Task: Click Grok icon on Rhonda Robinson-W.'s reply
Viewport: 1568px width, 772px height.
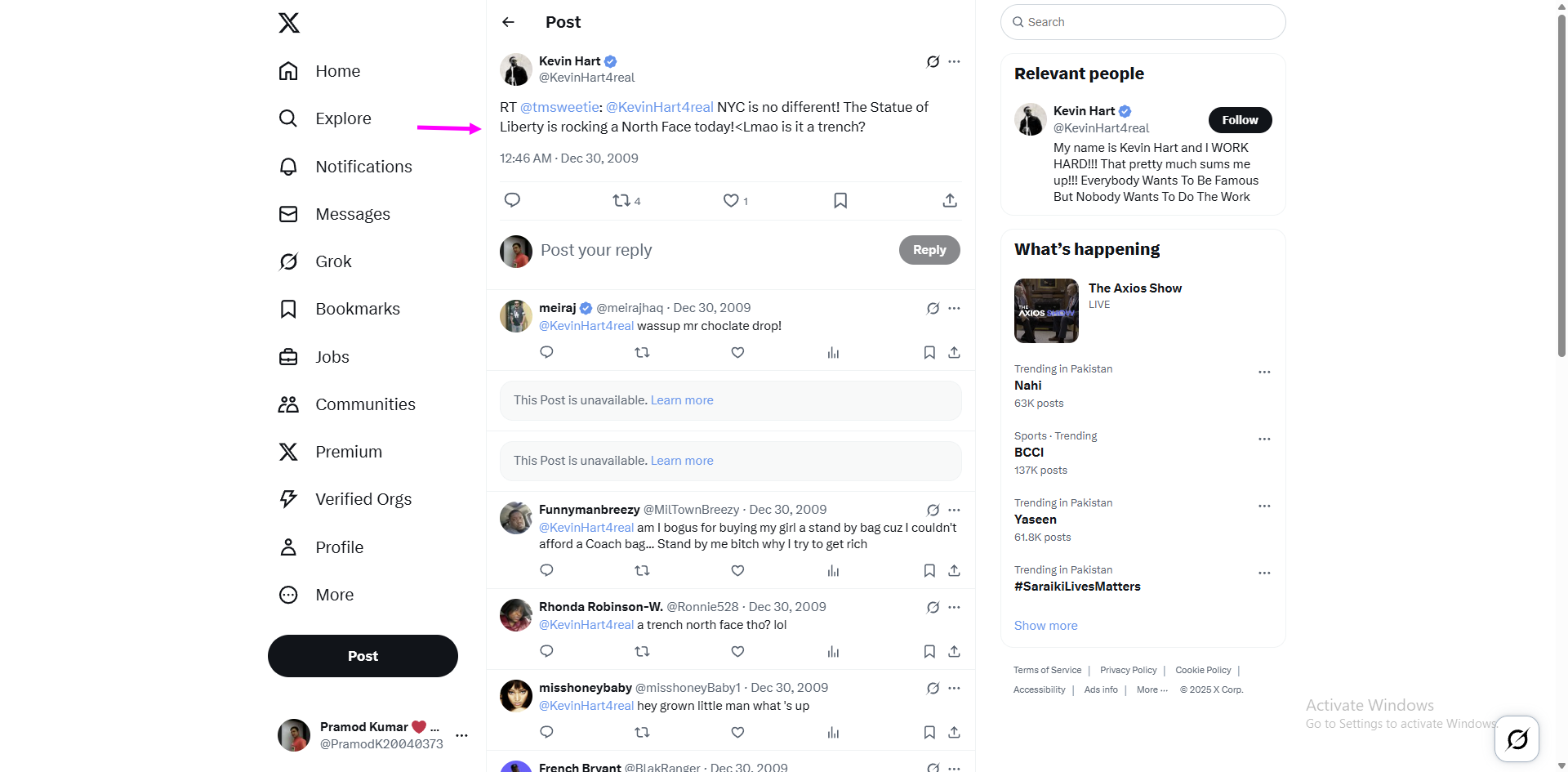Action: tap(933, 607)
